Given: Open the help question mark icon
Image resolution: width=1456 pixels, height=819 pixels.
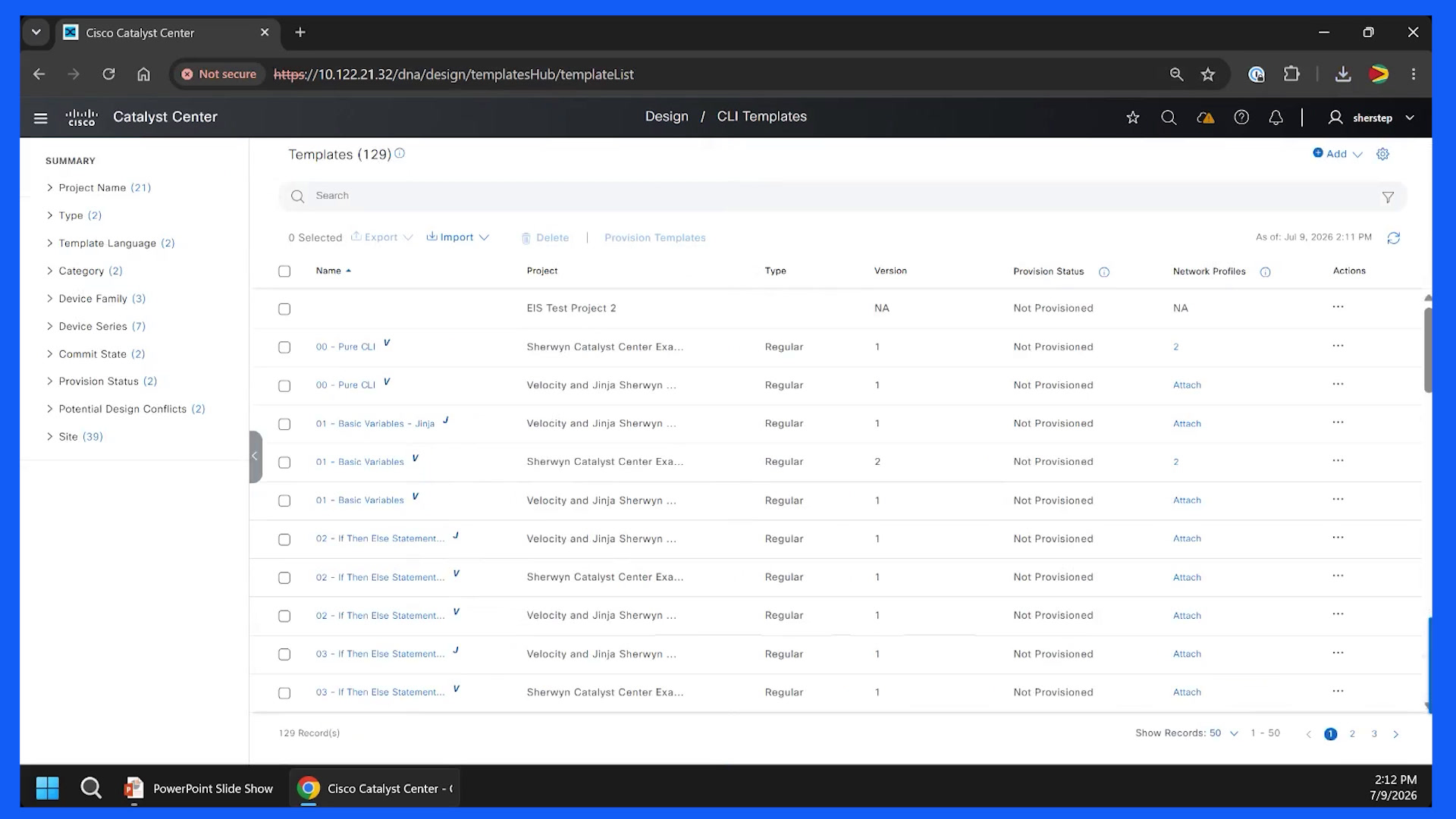Looking at the screenshot, I should pyautogui.click(x=1241, y=118).
